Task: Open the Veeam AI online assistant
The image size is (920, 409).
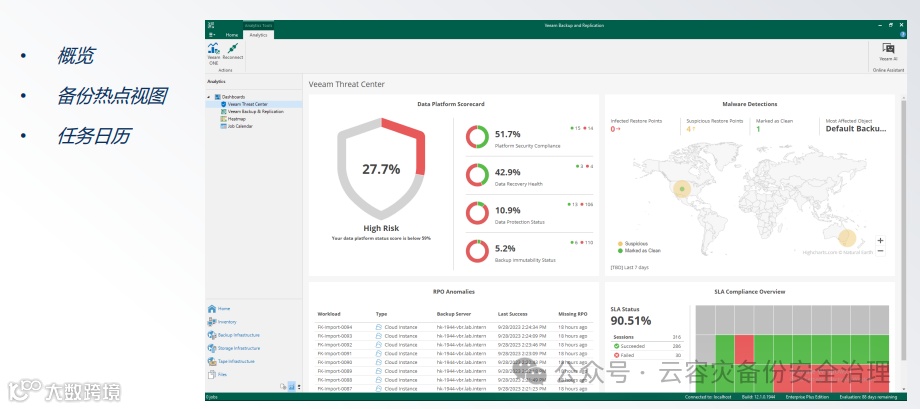Action: click(x=888, y=52)
